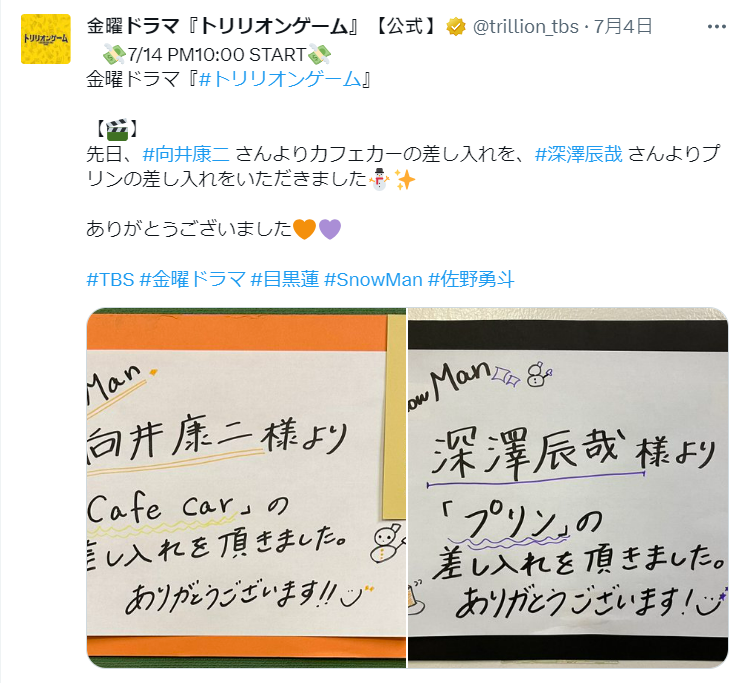Click the orange heart emoji
This screenshot has width=746, height=683.
coord(304,229)
